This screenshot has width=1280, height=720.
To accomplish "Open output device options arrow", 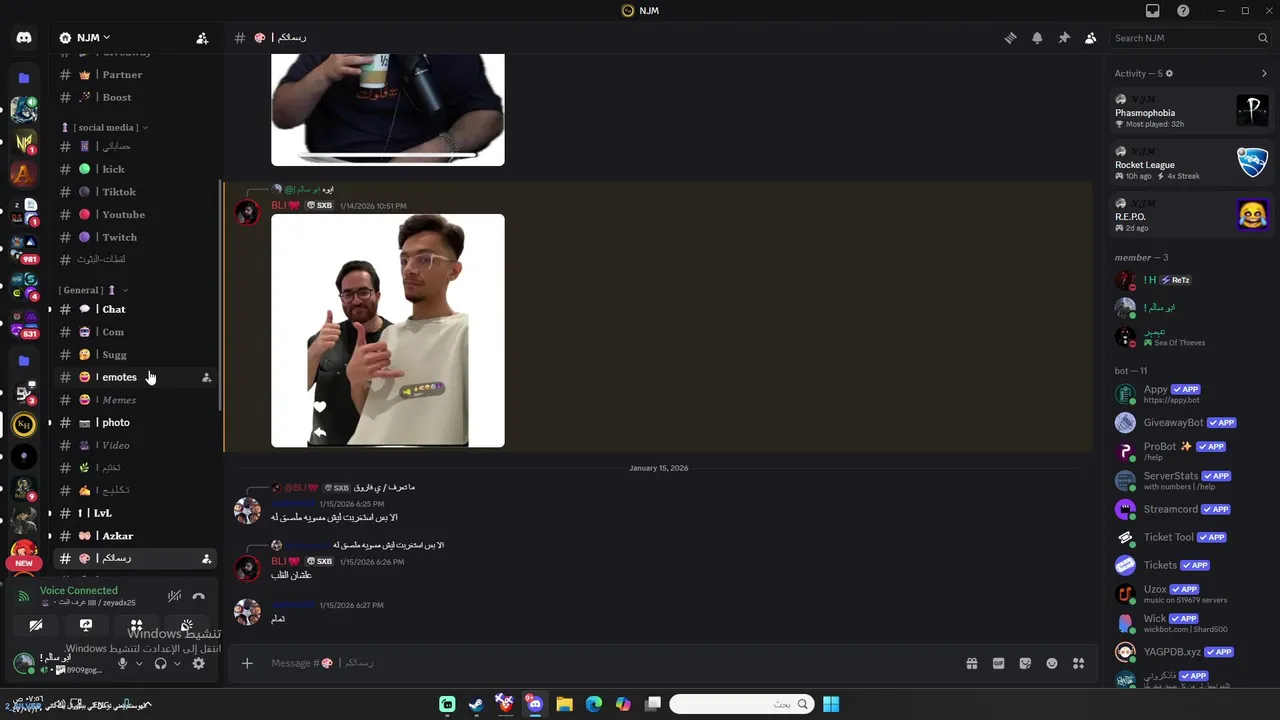I will pos(177,663).
